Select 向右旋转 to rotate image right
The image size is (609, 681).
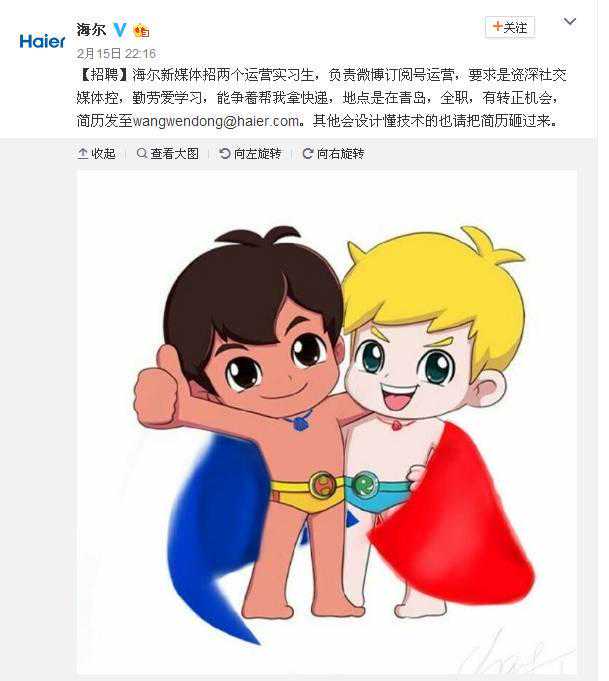pyautogui.click(x=333, y=153)
